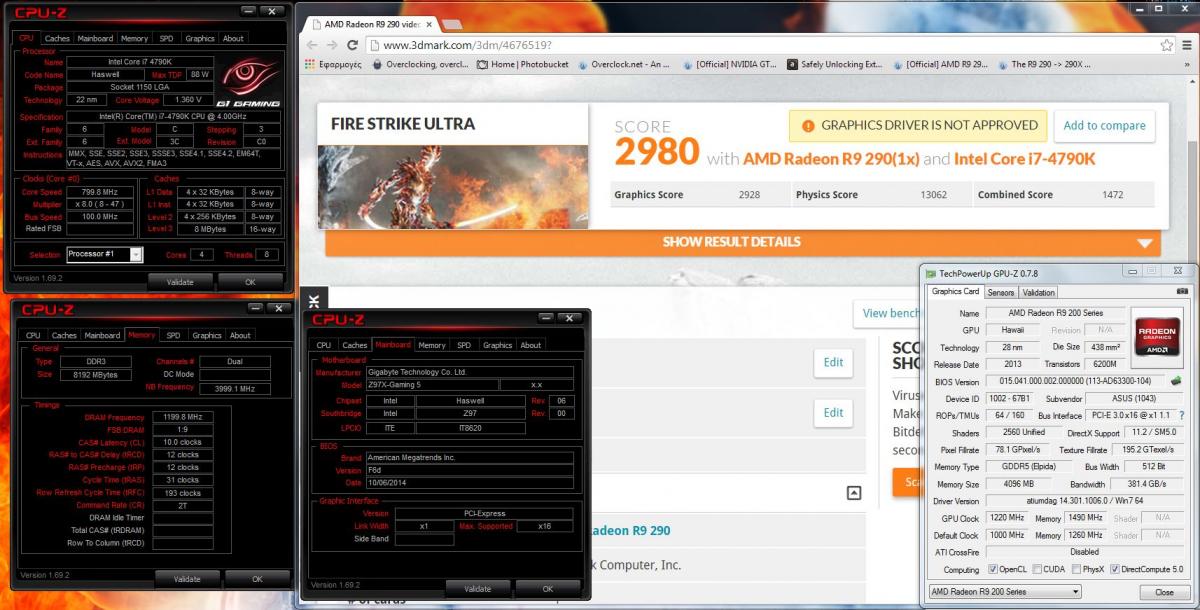Screen dimensions: 1200x610
Task: Open the Overclocking, overcl... bookmark
Action: [x=420, y=65]
